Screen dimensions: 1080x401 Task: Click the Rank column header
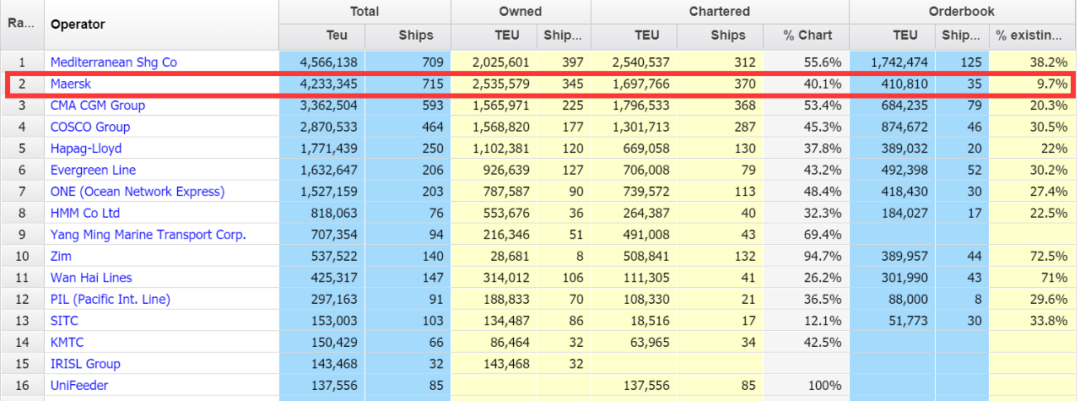point(20,24)
